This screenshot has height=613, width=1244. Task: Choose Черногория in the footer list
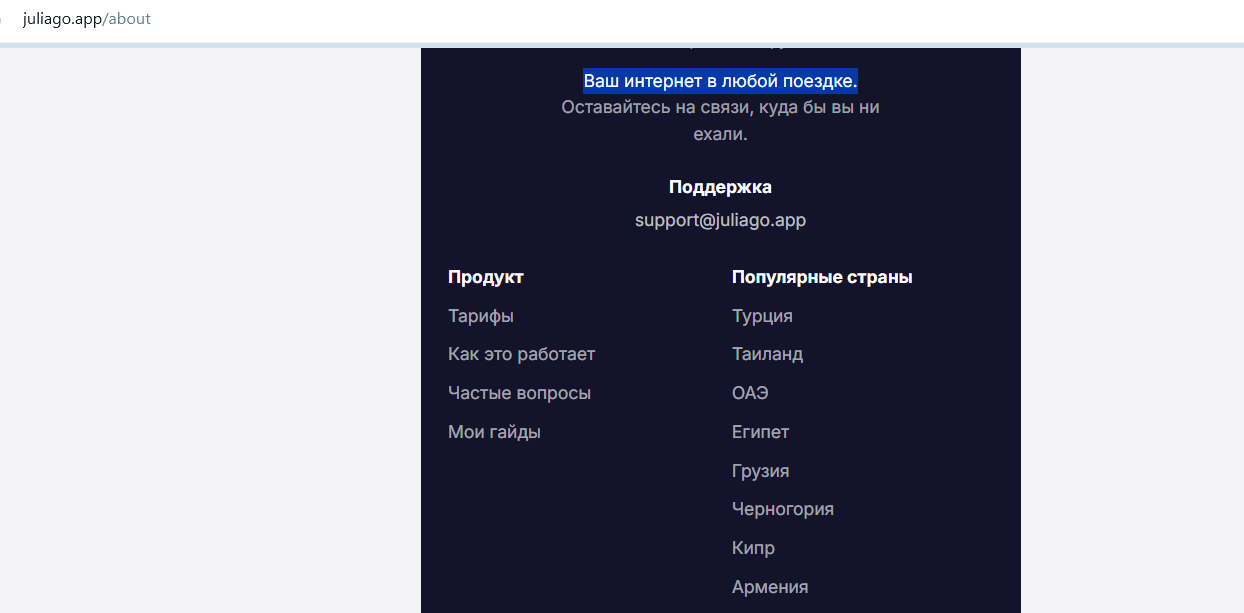(x=783, y=509)
